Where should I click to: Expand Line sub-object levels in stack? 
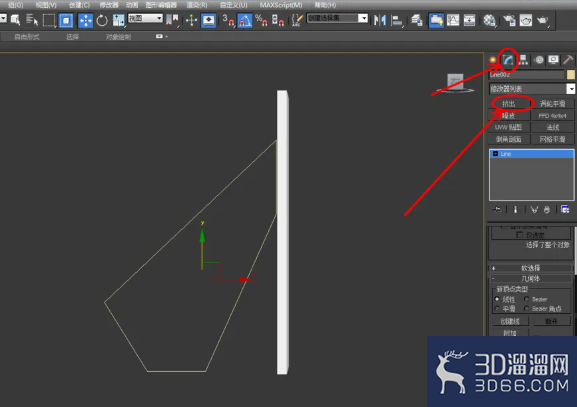[x=495, y=154]
